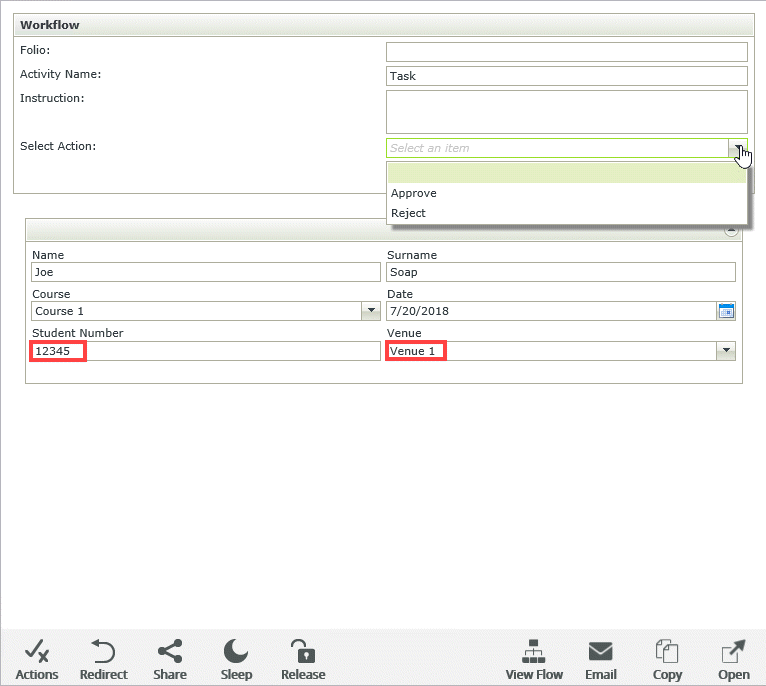The width and height of the screenshot is (766, 686).
Task: Click the Folio input field
Action: click(567, 52)
